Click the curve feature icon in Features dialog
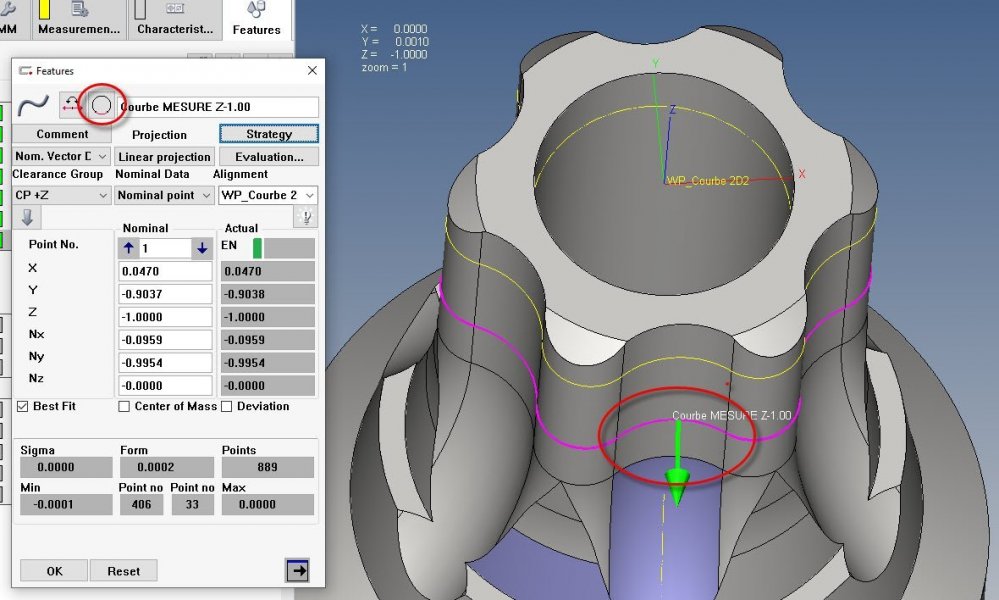The image size is (999, 600). pos(34,106)
